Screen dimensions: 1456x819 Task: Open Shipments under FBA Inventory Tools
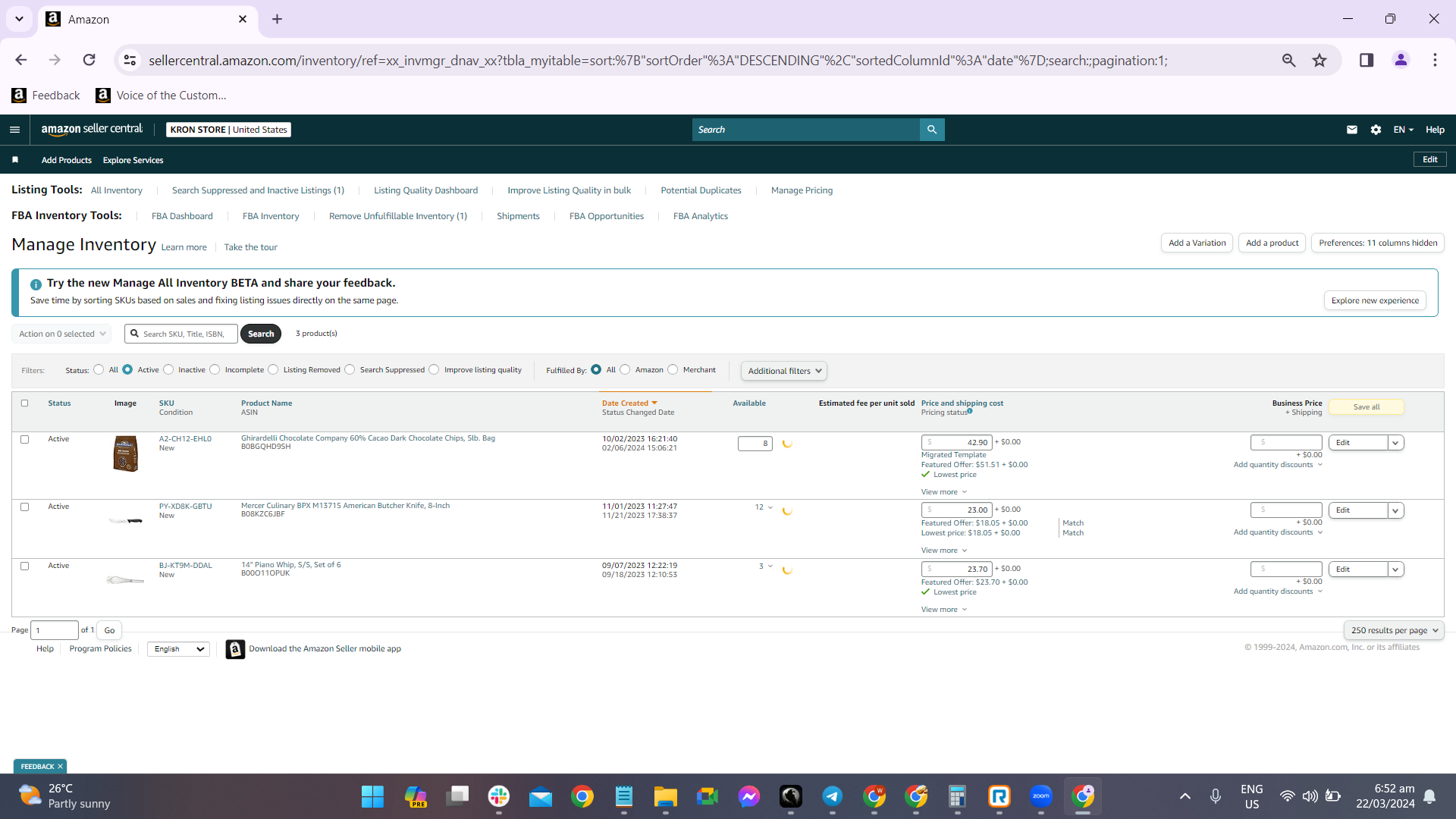[x=518, y=216]
